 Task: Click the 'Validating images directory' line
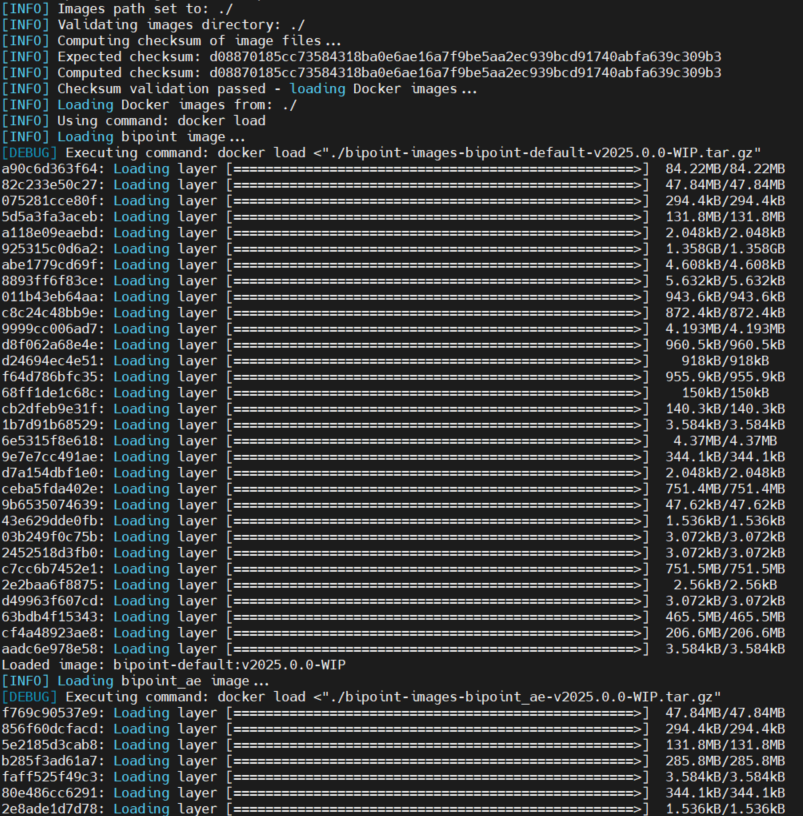[x=154, y=25]
